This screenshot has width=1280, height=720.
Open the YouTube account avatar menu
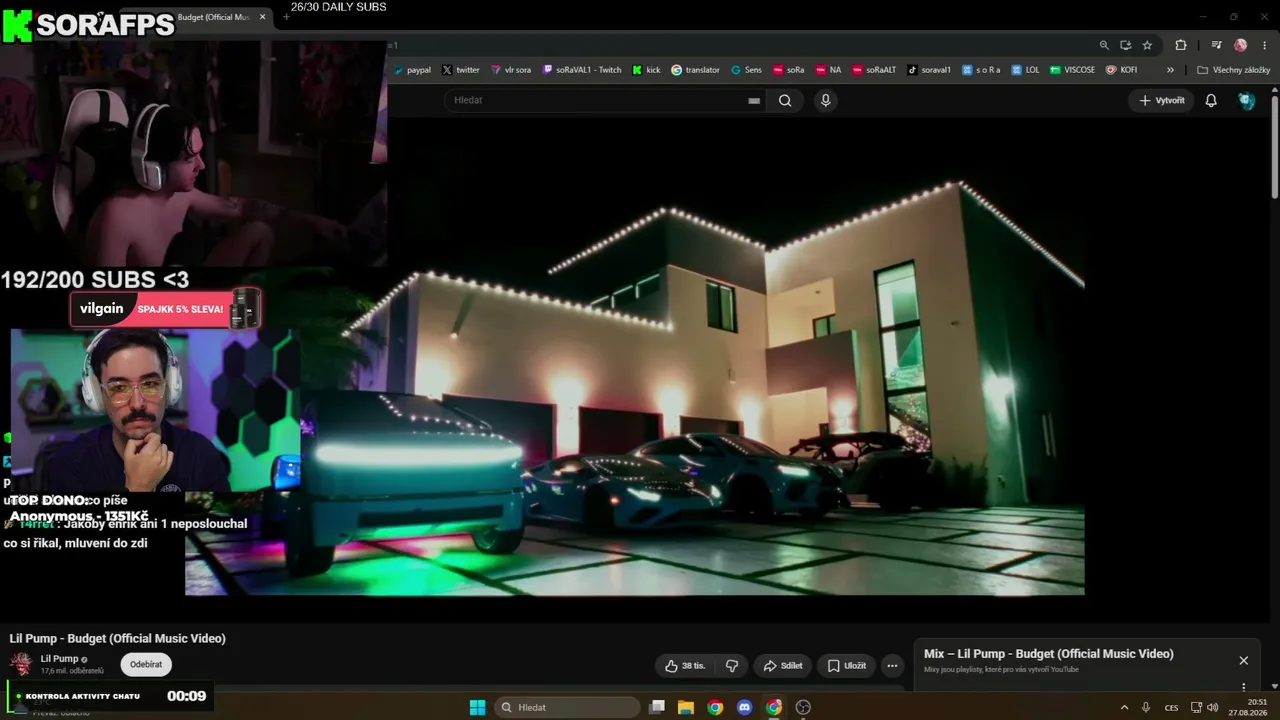(1246, 100)
